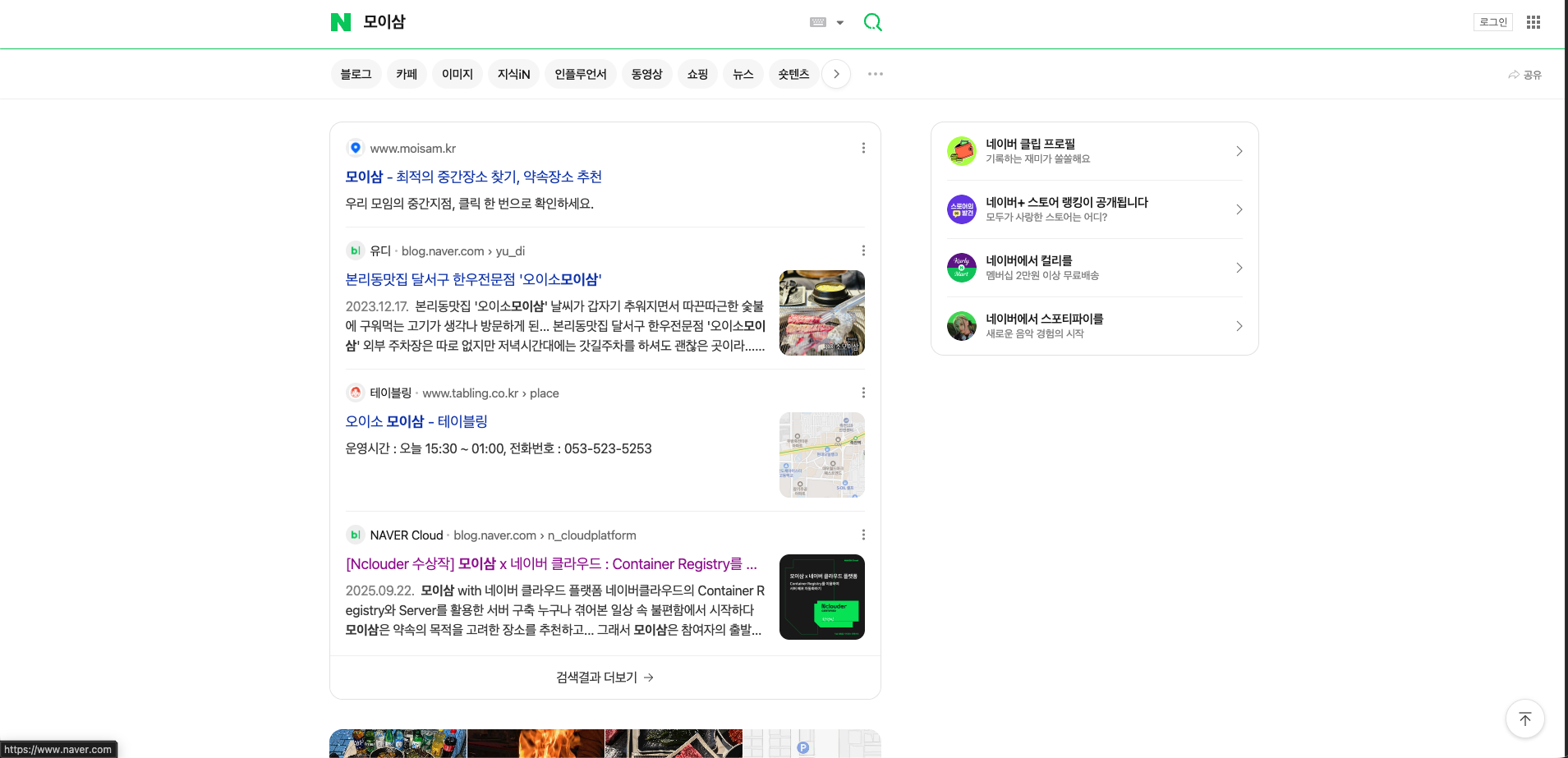Click chevron next to 네이버에서 스포티파이를
The height and width of the screenshot is (758, 1568).
click(1239, 326)
